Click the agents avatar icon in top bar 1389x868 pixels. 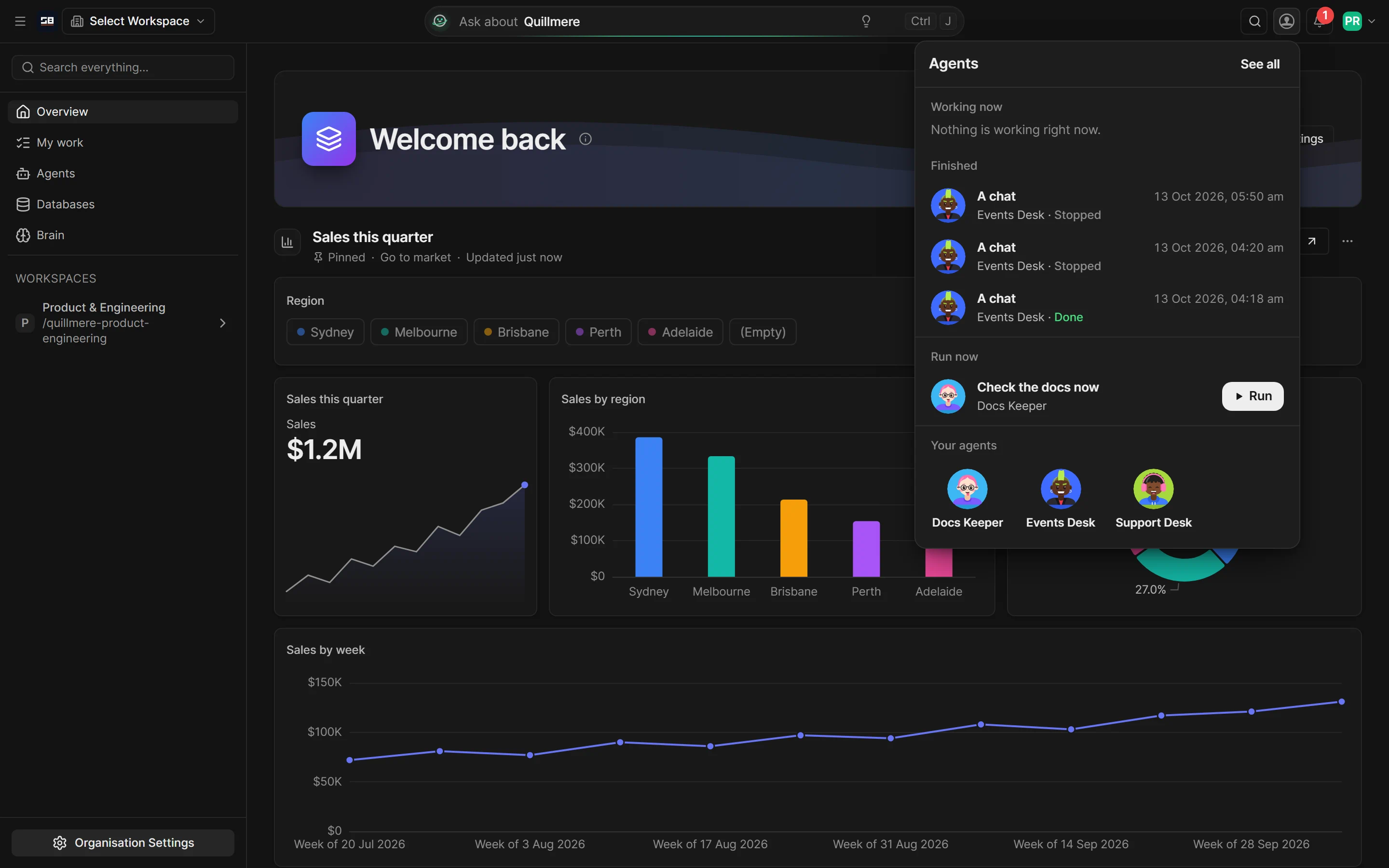point(1287,21)
